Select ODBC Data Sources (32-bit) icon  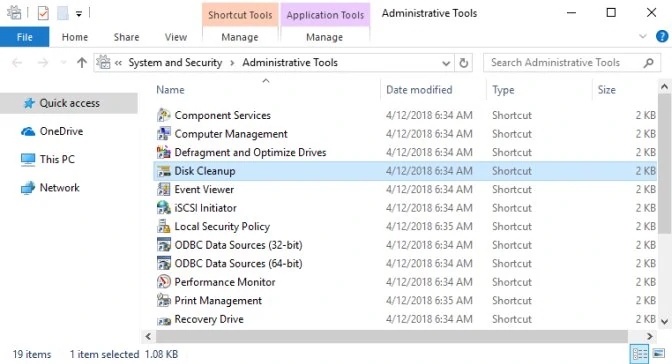[164, 245]
